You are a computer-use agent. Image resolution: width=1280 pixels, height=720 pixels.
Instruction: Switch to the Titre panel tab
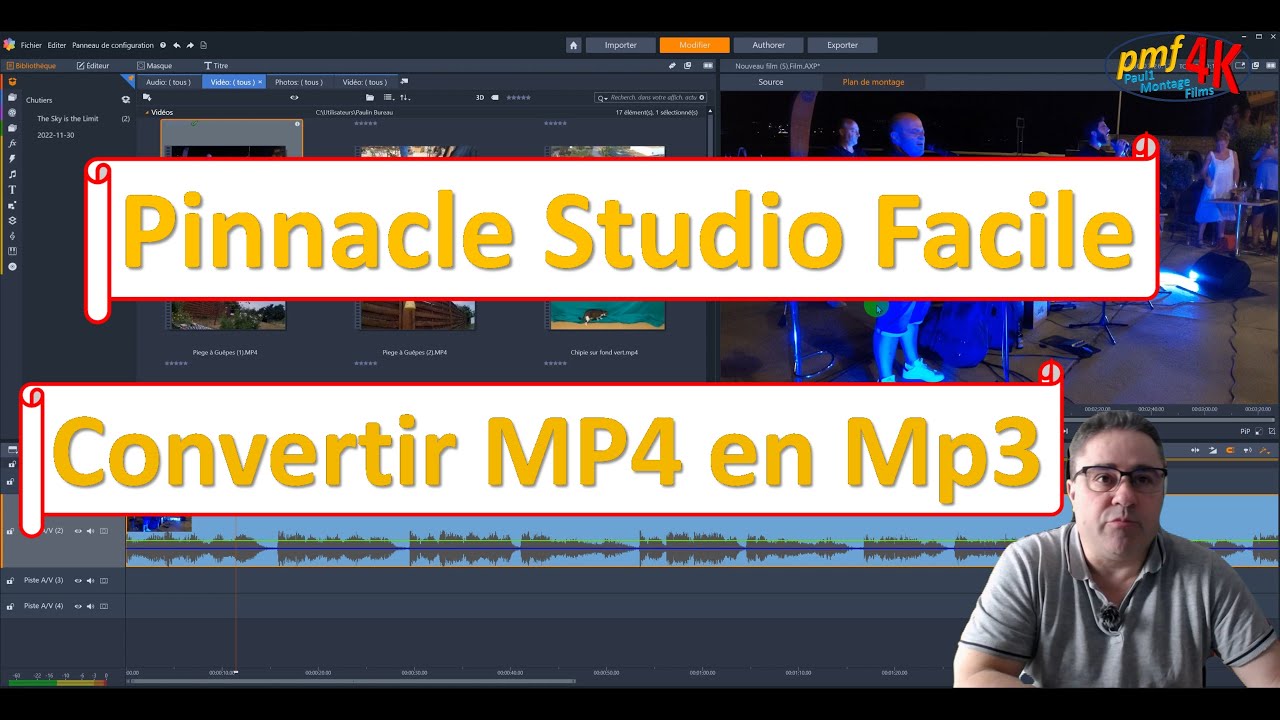click(216, 66)
